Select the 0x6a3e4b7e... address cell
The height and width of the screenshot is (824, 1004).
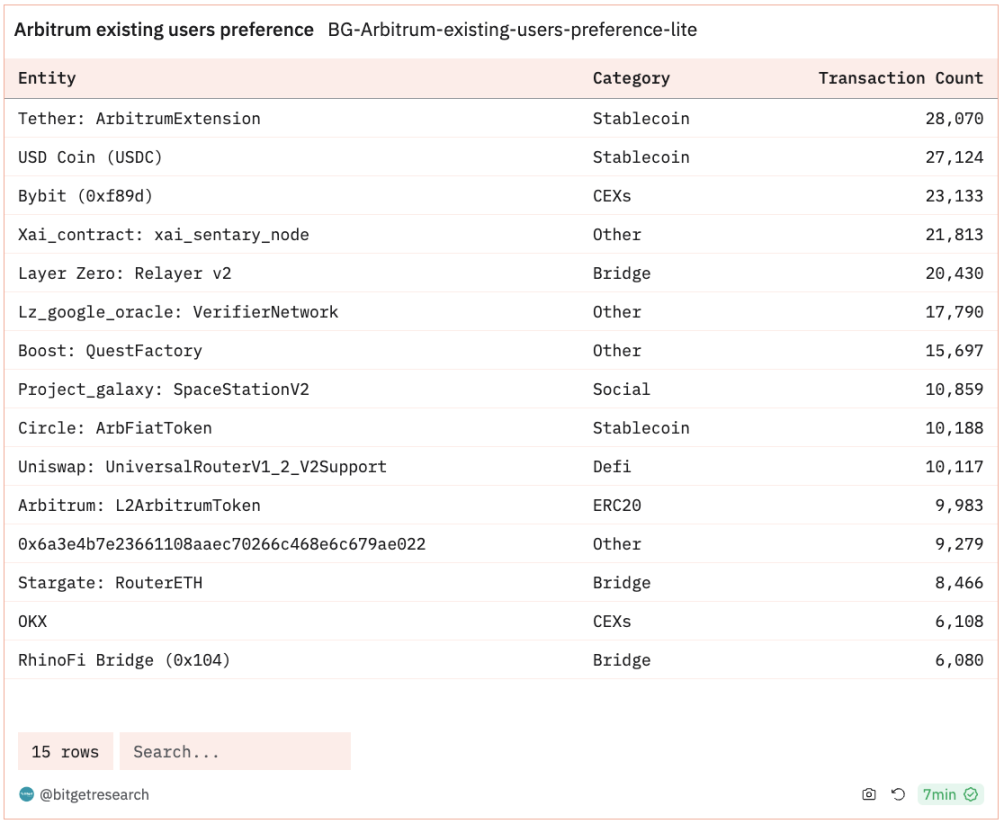point(222,544)
